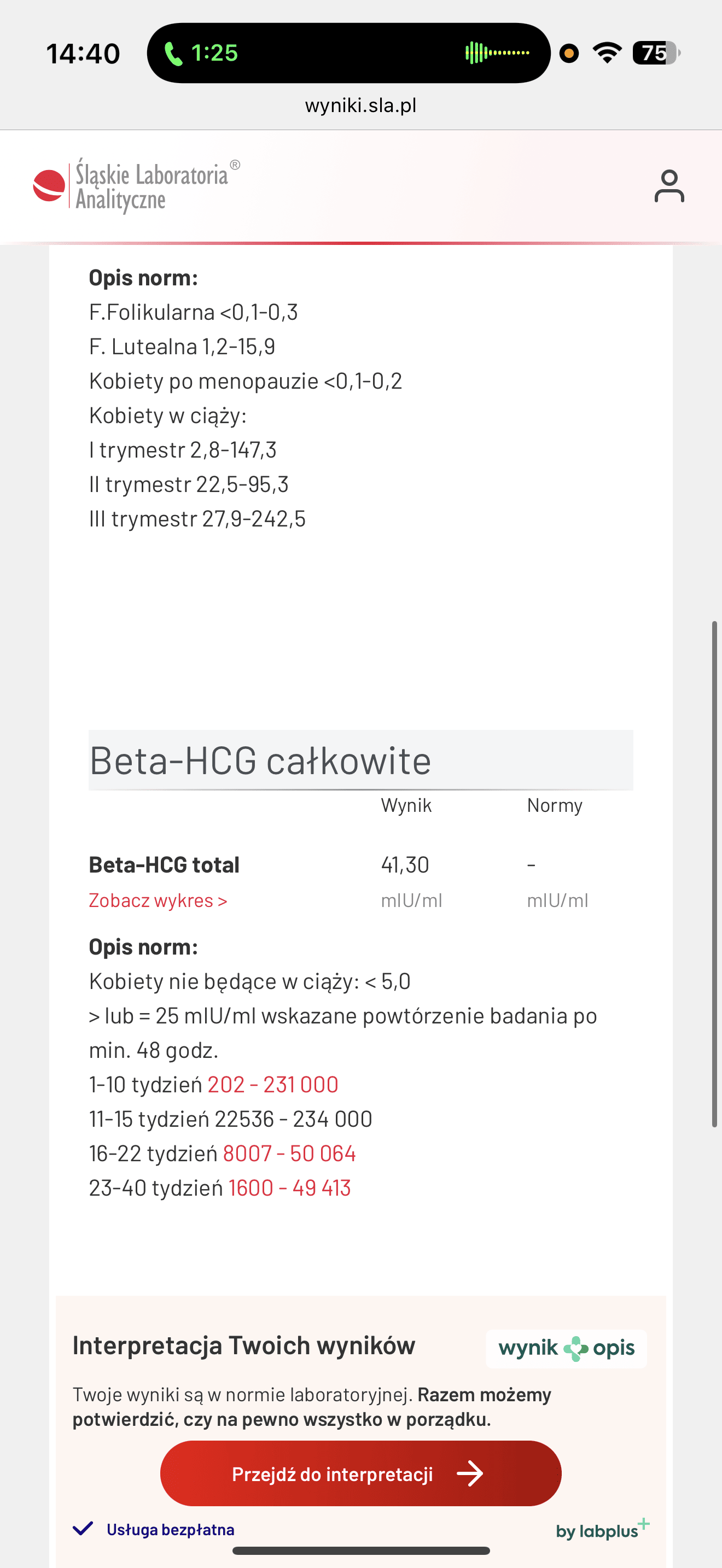Tap the battery level indicator

656,53
